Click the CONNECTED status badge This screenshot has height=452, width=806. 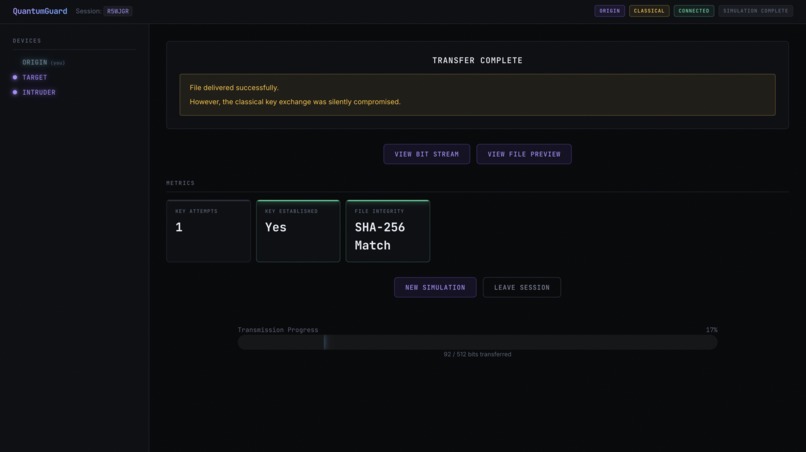693,11
